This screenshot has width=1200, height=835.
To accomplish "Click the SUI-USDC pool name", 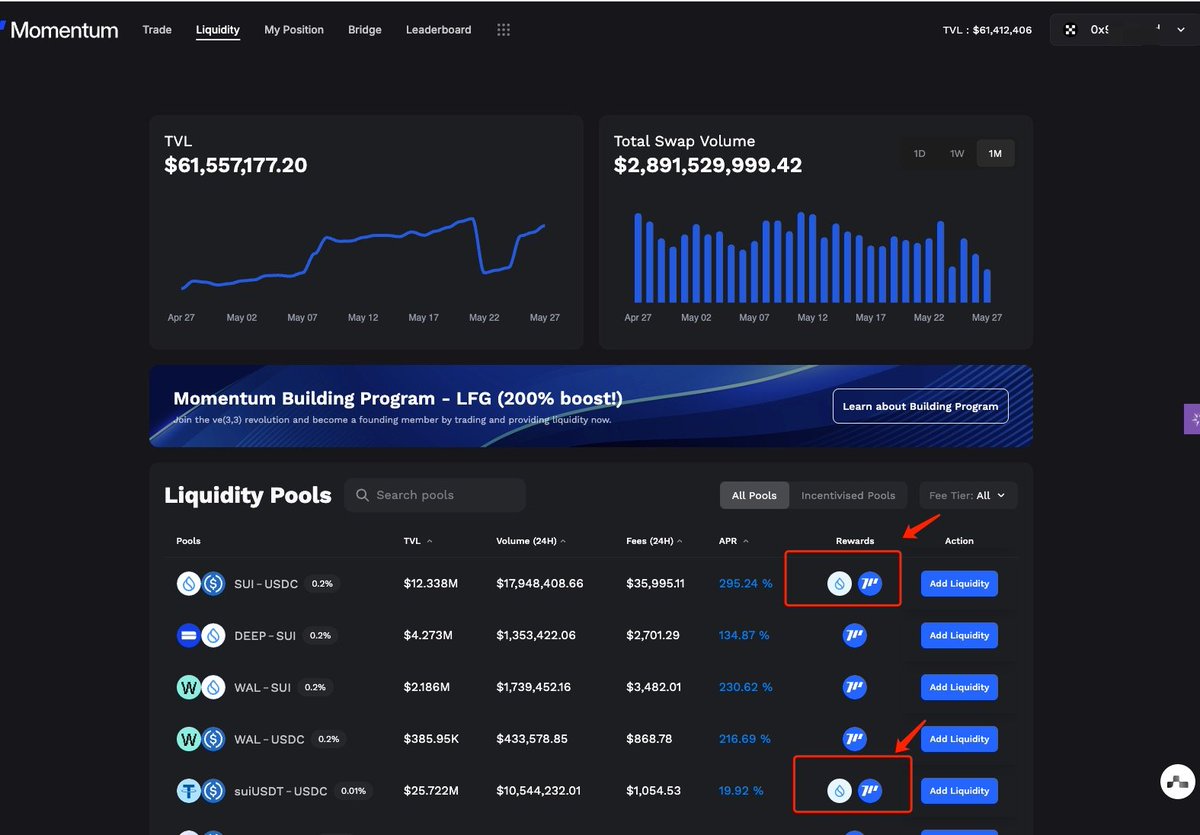I will [x=266, y=584].
